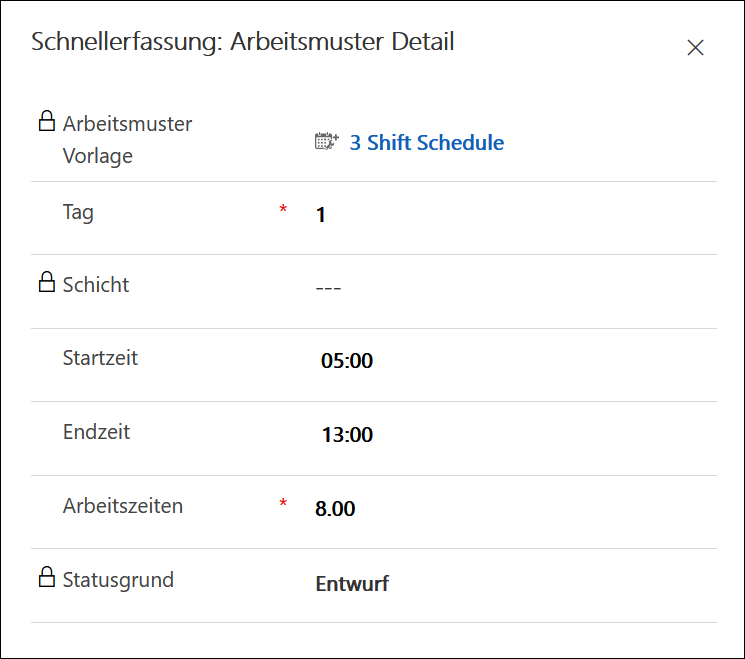Viewport: 745px width, 659px height.
Task: Open the 3 Shift Schedule link
Action: click(x=427, y=143)
